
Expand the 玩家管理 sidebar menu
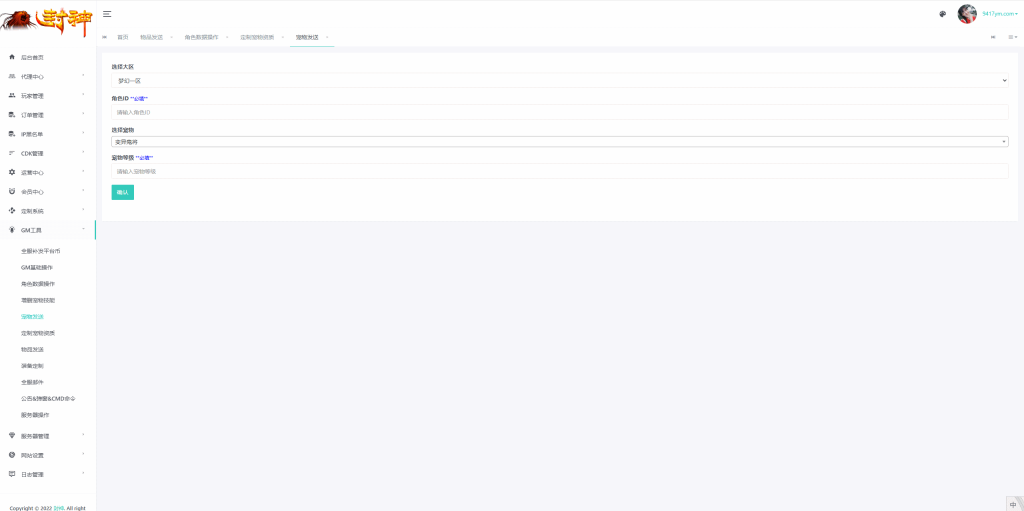coord(48,96)
